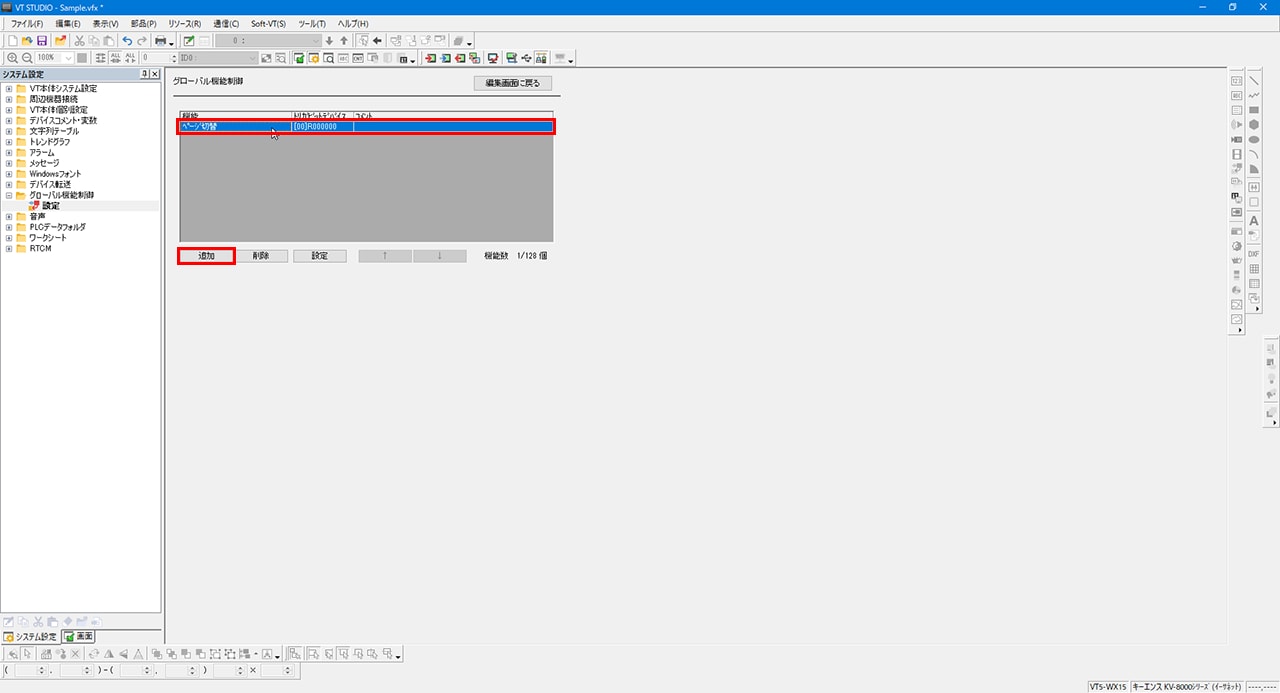Click the 編集画面に戻る button

pyautogui.click(x=513, y=83)
